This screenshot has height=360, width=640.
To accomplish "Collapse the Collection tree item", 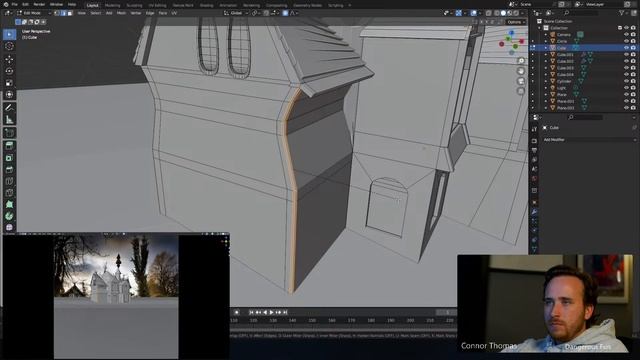I will coord(540,28).
